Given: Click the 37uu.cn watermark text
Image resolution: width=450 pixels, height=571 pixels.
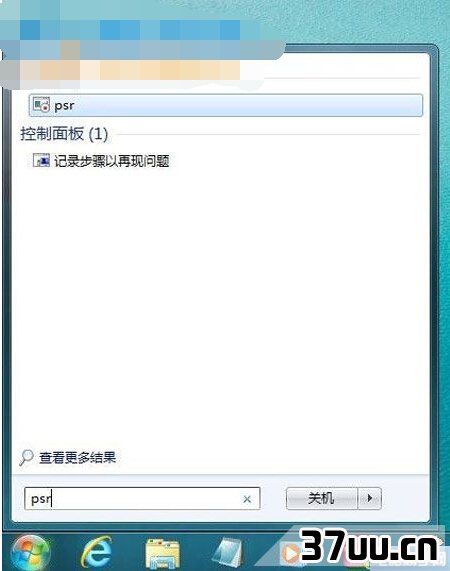Looking at the screenshot, I should (x=369, y=546).
